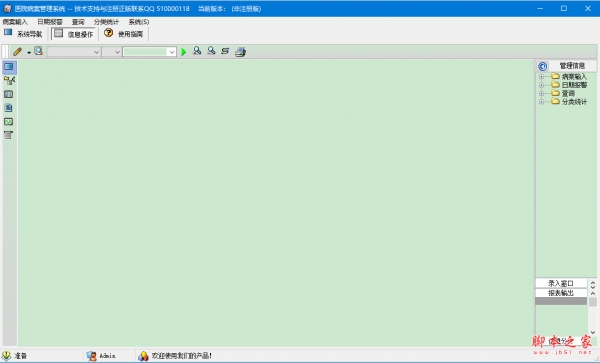
Task: Click the status bar 准备 indicator icon
Action: [x=6, y=356]
